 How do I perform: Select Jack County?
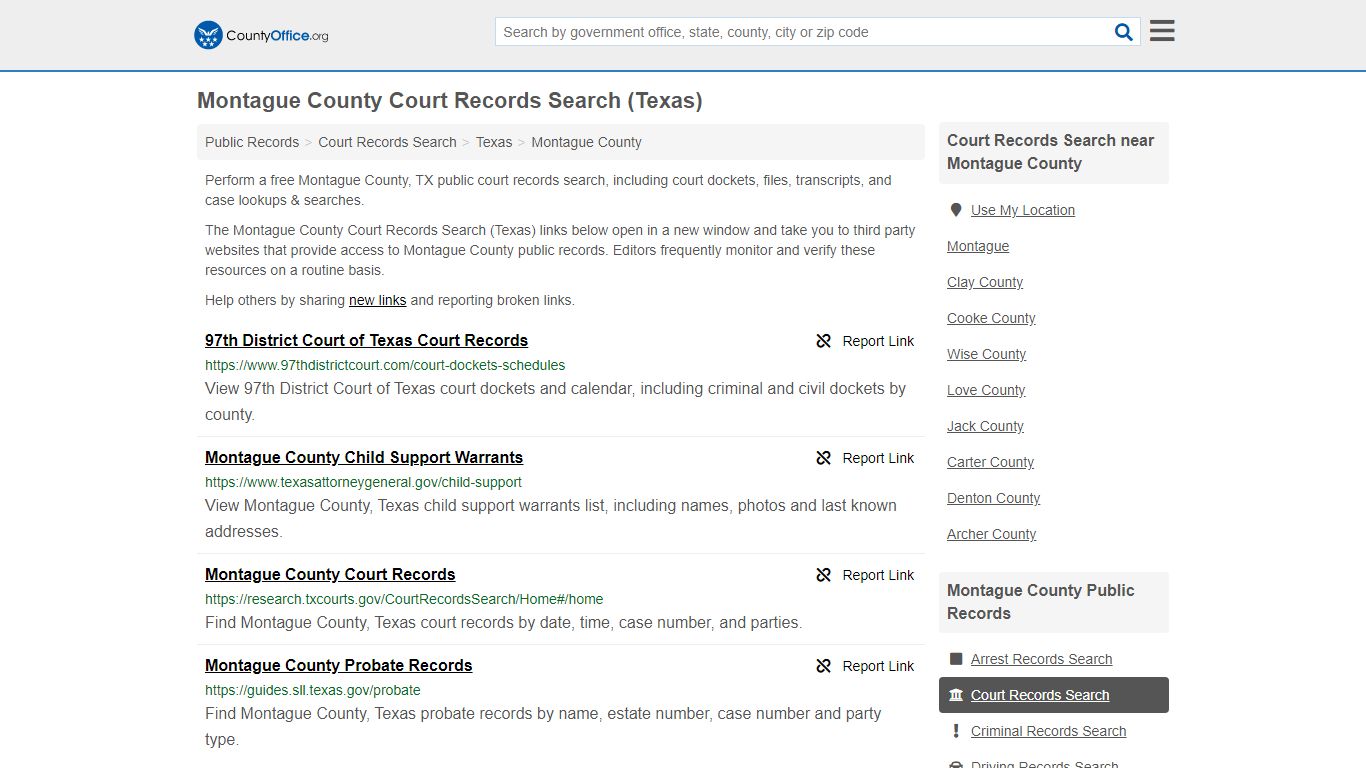point(985,426)
